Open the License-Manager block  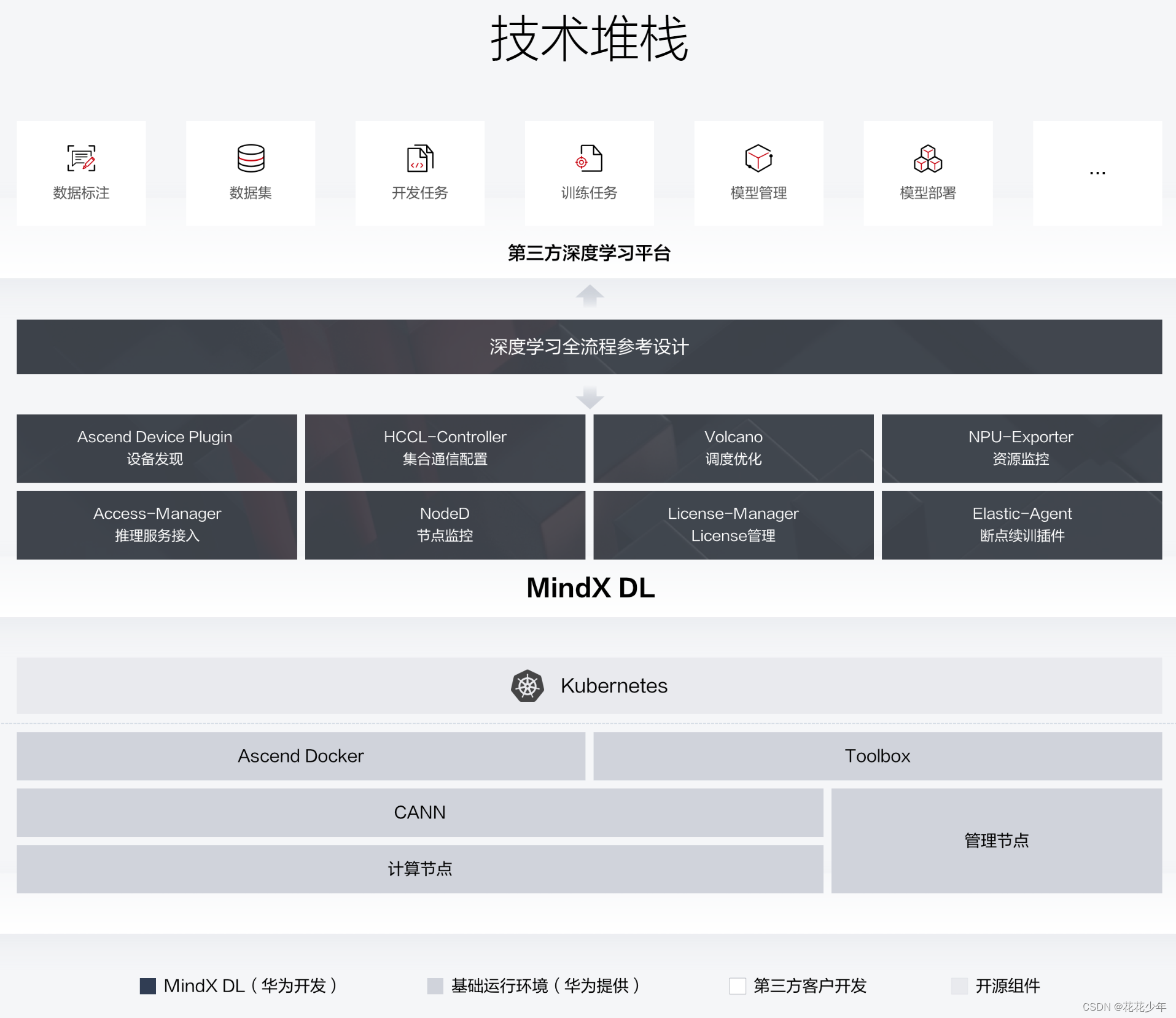[x=733, y=525]
